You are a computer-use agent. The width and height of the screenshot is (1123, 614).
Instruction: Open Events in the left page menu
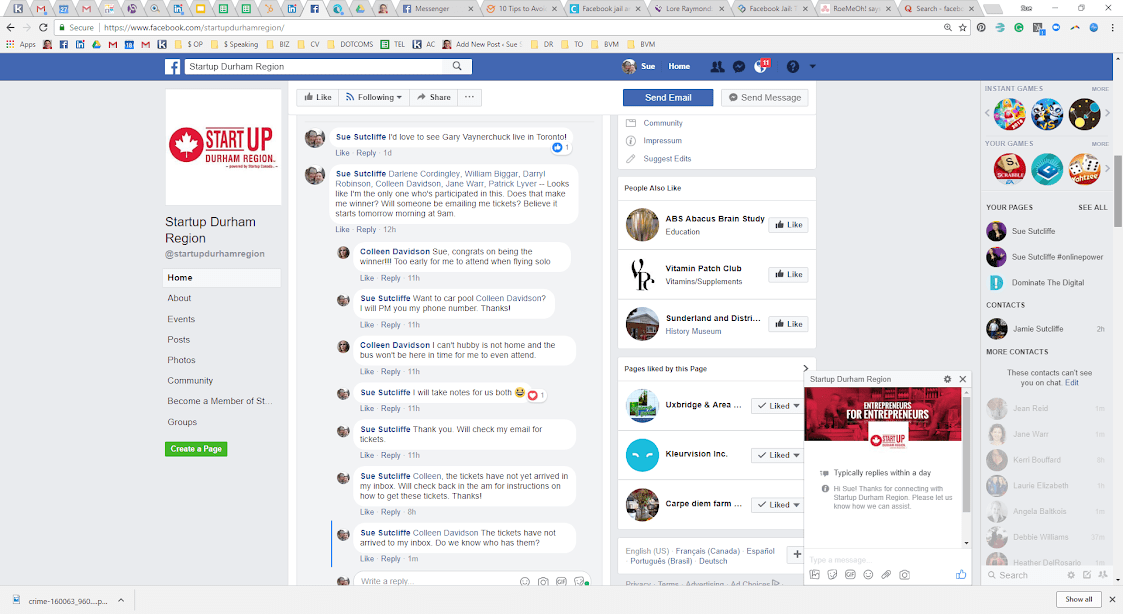pyautogui.click(x=181, y=319)
